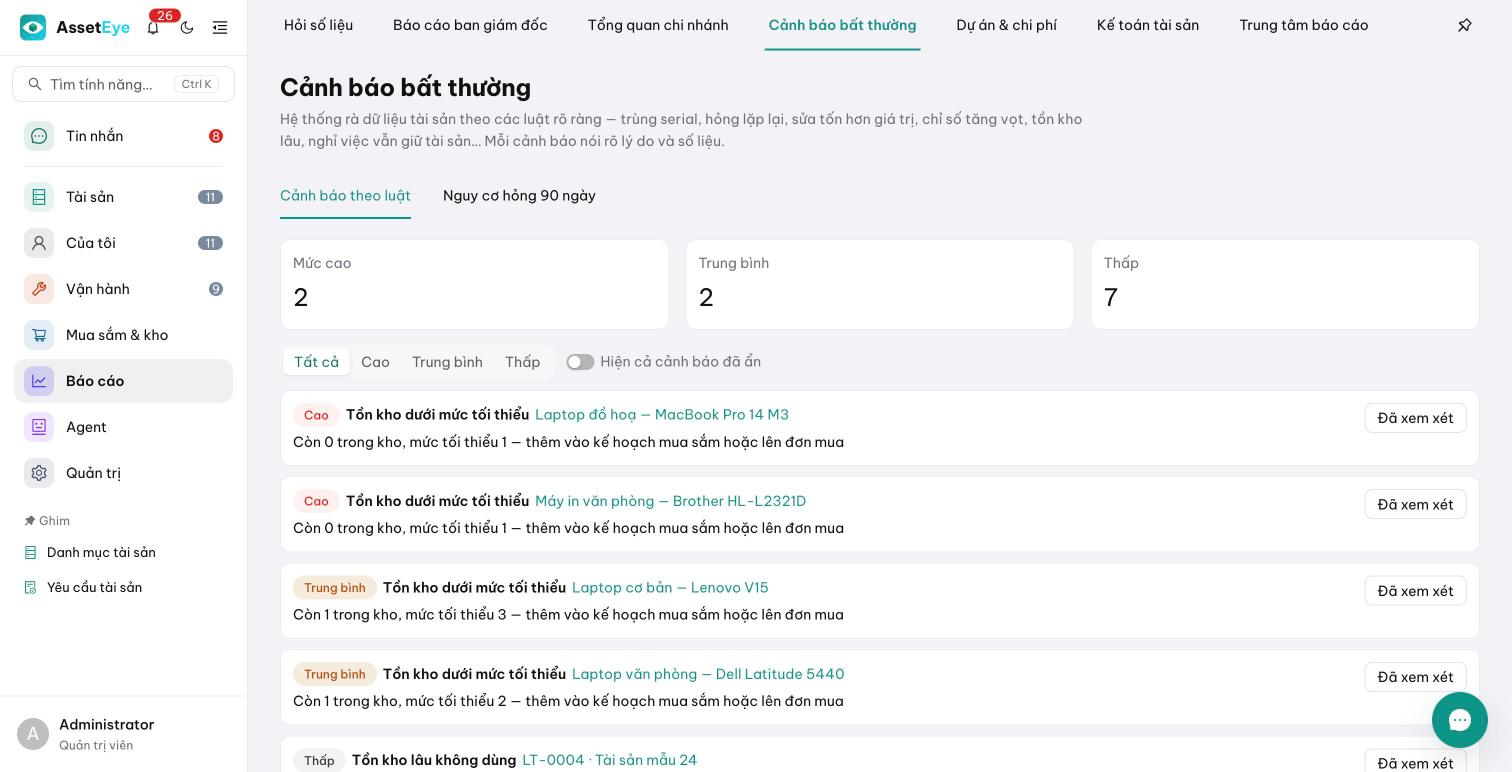The image size is (1512, 772).
Task: Click the Agent sidebar icon
Action: 39,427
